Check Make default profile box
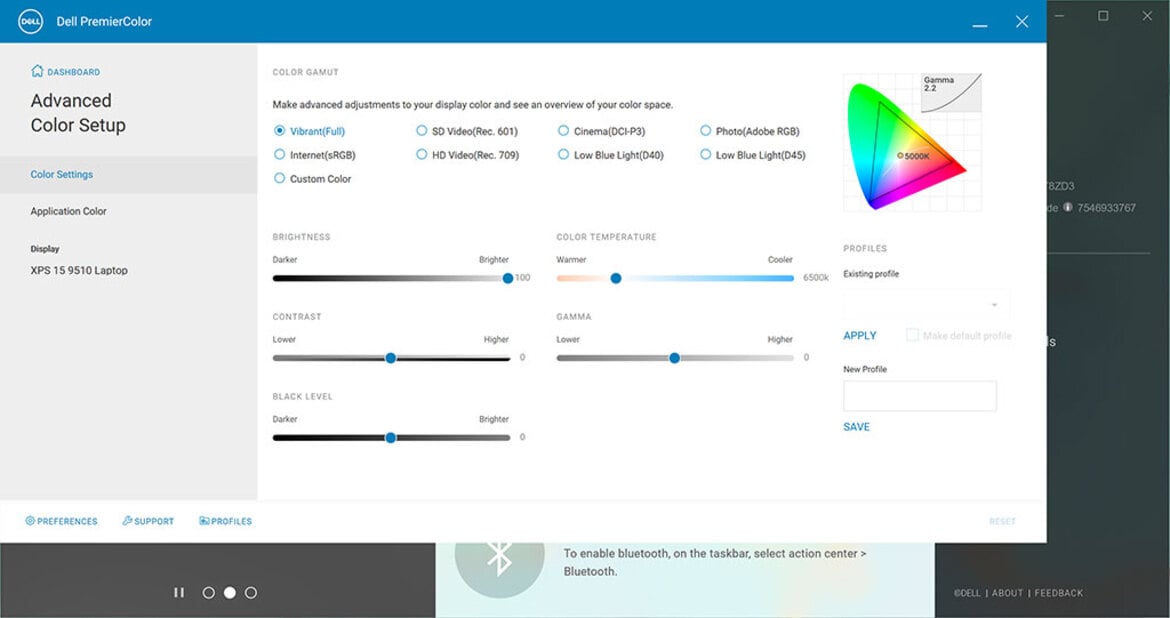Image resolution: width=1170 pixels, height=618 pixels. [x=912, y=335]
